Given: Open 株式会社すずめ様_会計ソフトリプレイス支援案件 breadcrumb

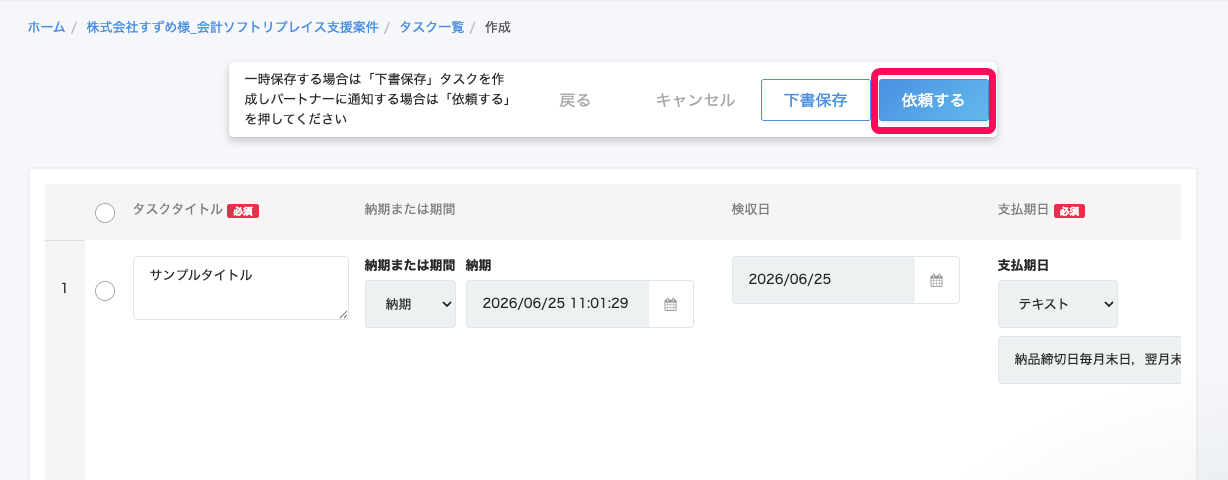Looking at the screenshot, I should 232,27.
